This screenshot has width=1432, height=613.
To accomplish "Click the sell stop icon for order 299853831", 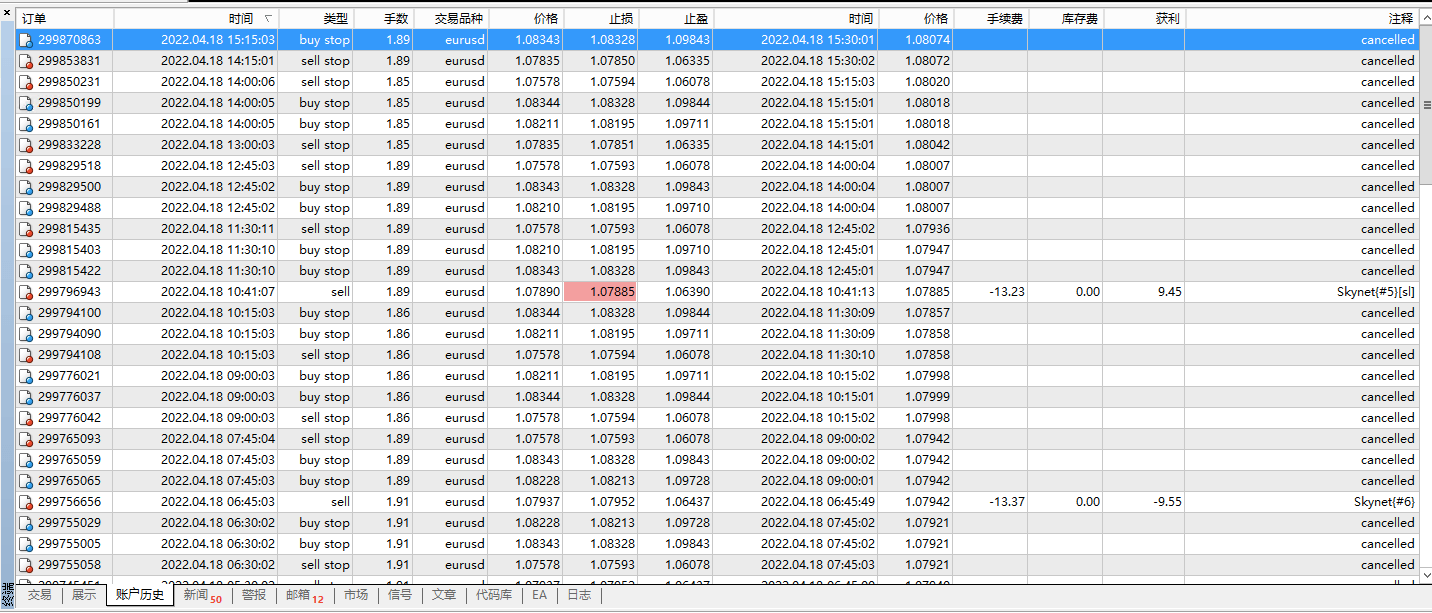I will [26, 61].
